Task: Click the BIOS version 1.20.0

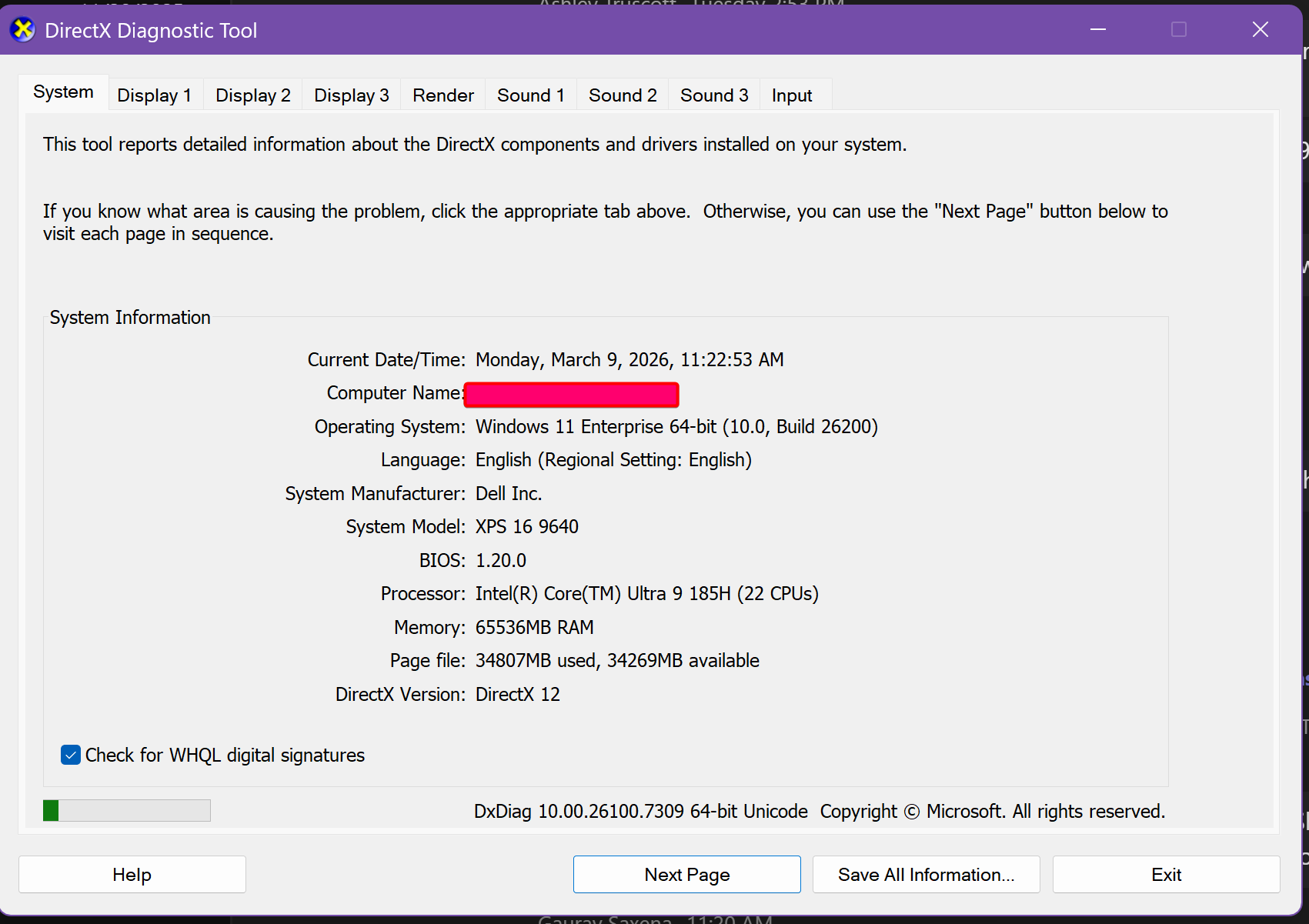Action: [x=501, y=561]
